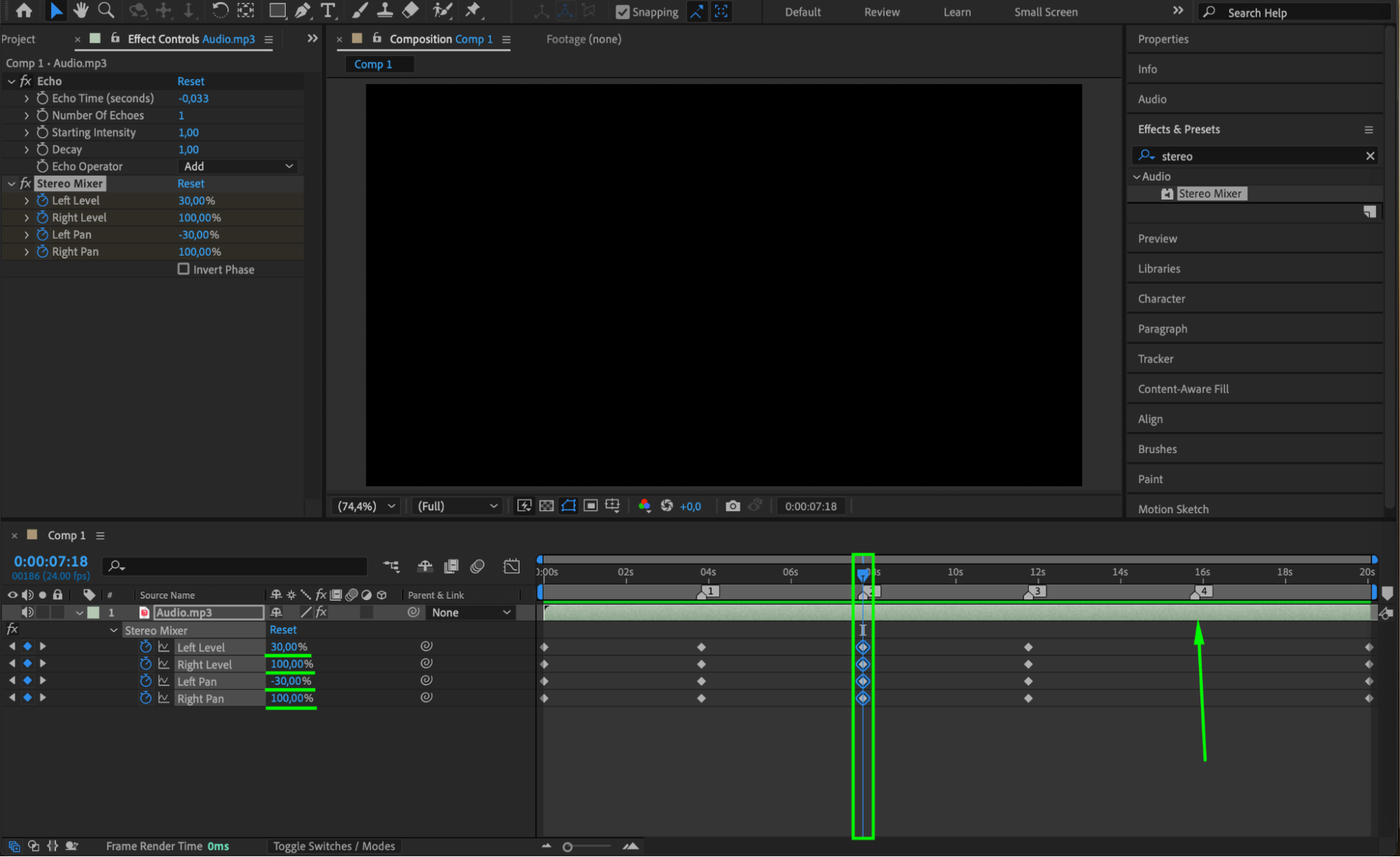Screen dimensions: 1400x857
Task: Open the Footage (none) tab
Action: (583, 39)
